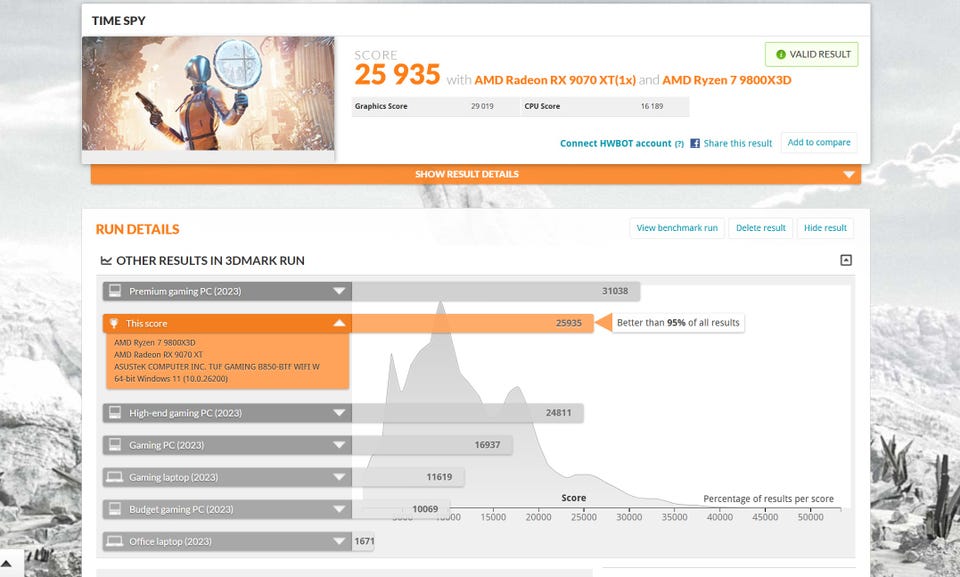Image resolution: width=960 pixels, height=577 pixels.
Task: Click the Percentage of results per score label
Action: click(768, 499)
